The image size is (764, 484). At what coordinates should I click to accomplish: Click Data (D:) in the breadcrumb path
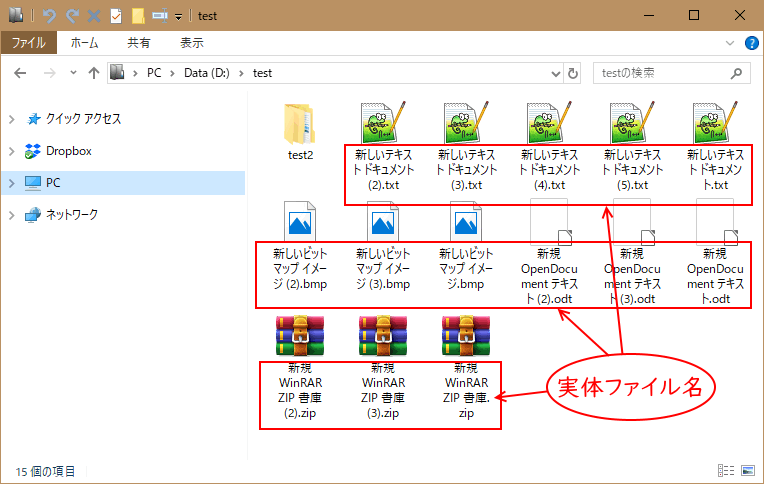(x=208, y=73)
